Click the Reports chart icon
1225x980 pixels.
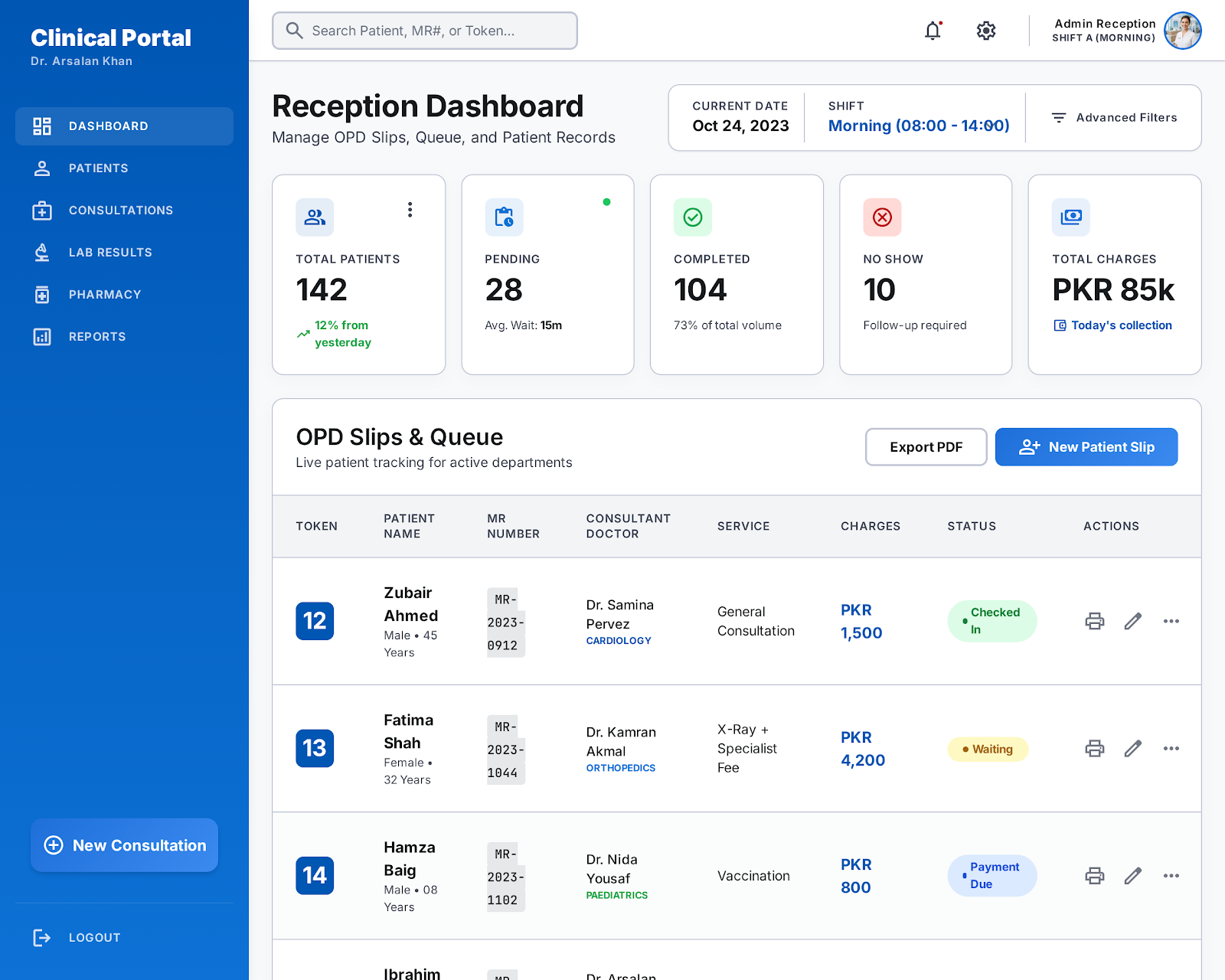[x=42, y=337]
